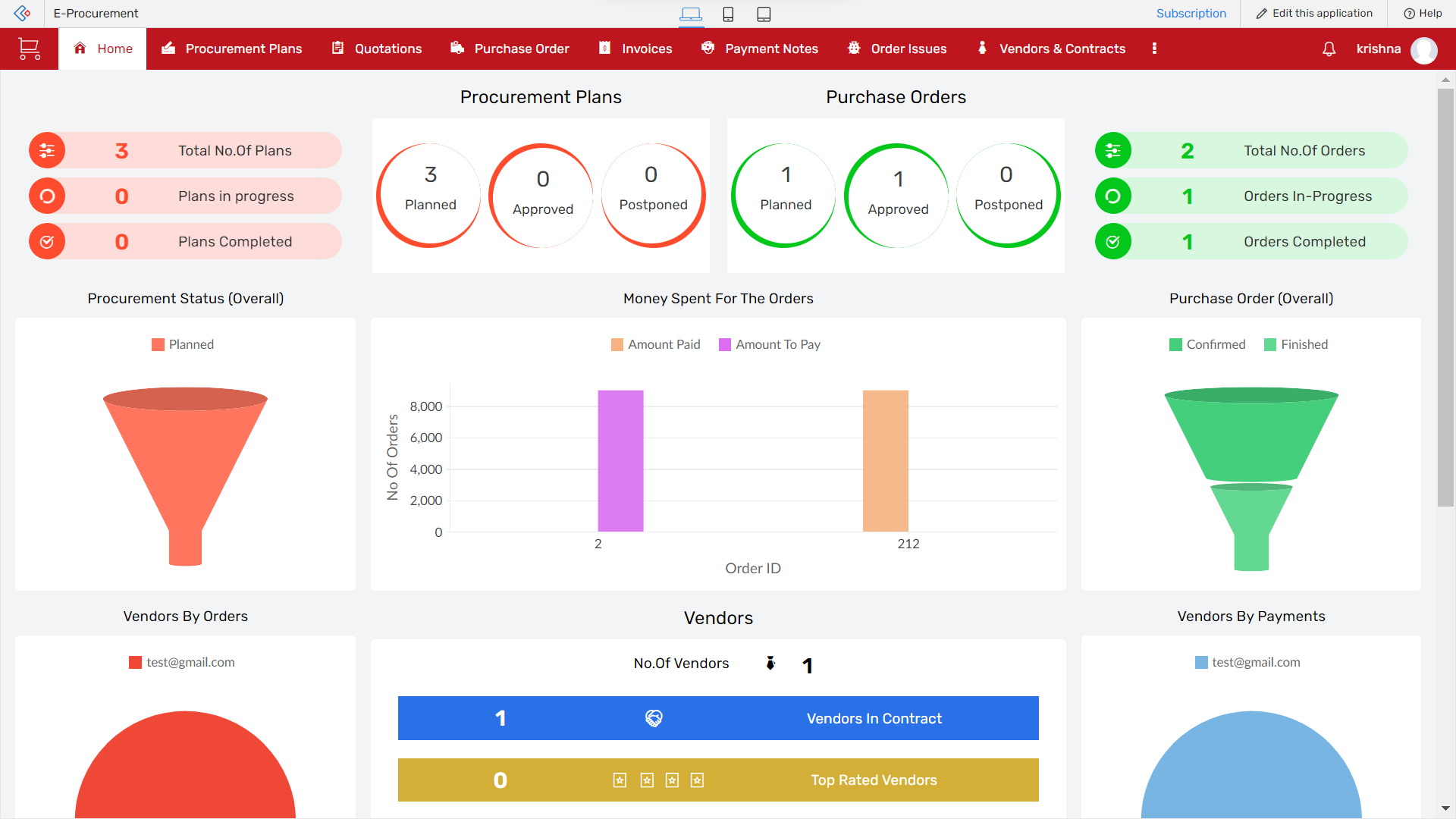This screenshot has height=819, width=1456.
Task: Click the scrollbar down arrow
Action: [1445, 808]
